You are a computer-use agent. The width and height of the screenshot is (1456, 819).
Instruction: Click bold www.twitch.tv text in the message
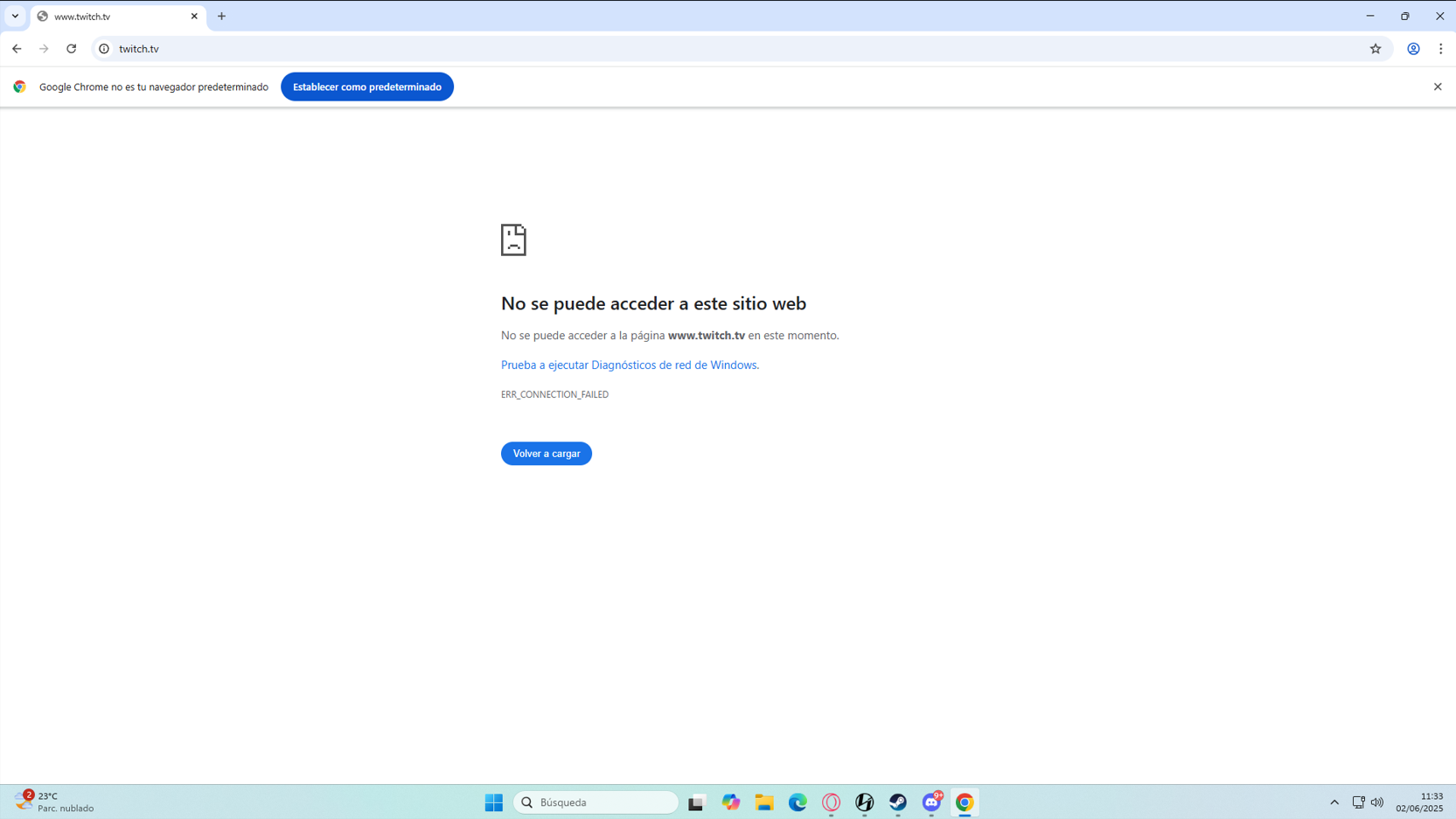pyautogui.click(x=707, y=336)
